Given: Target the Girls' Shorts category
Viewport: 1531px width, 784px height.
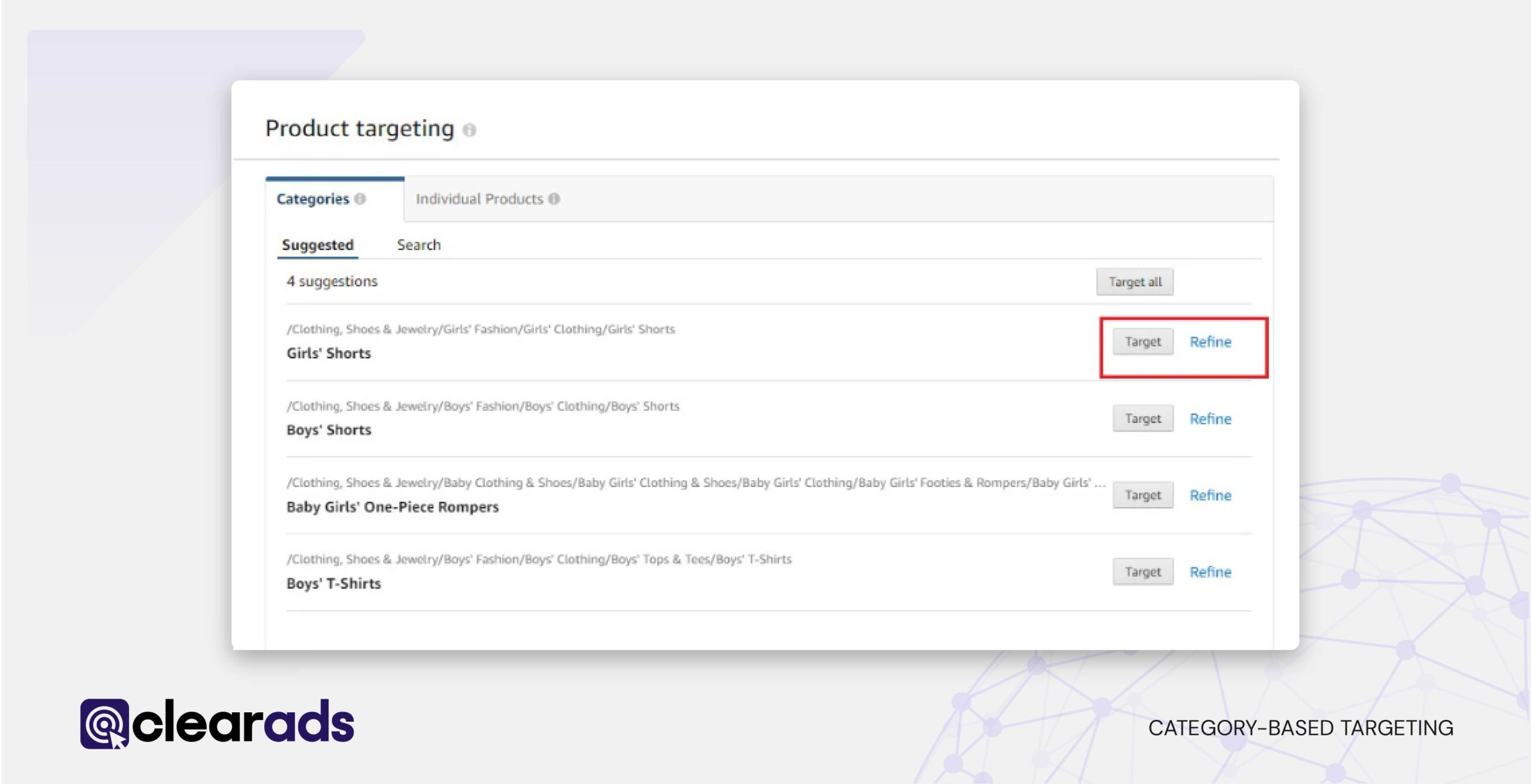Looking at the screenshot, I should pyautogui.click(x=1142, y=341).
